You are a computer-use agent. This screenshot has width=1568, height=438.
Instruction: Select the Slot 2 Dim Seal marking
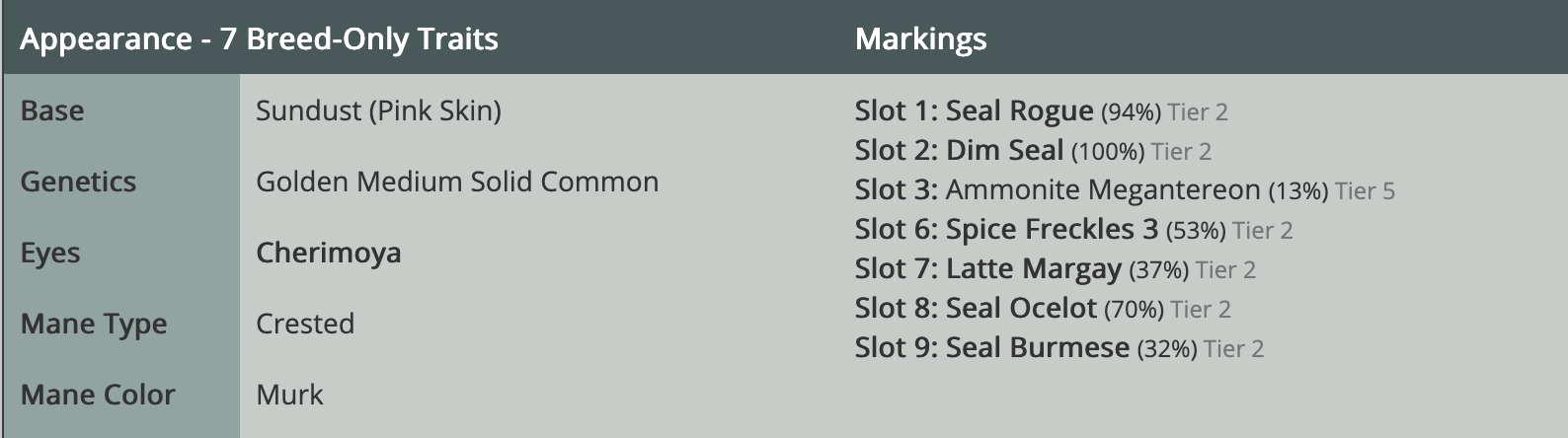(1004, 151)
